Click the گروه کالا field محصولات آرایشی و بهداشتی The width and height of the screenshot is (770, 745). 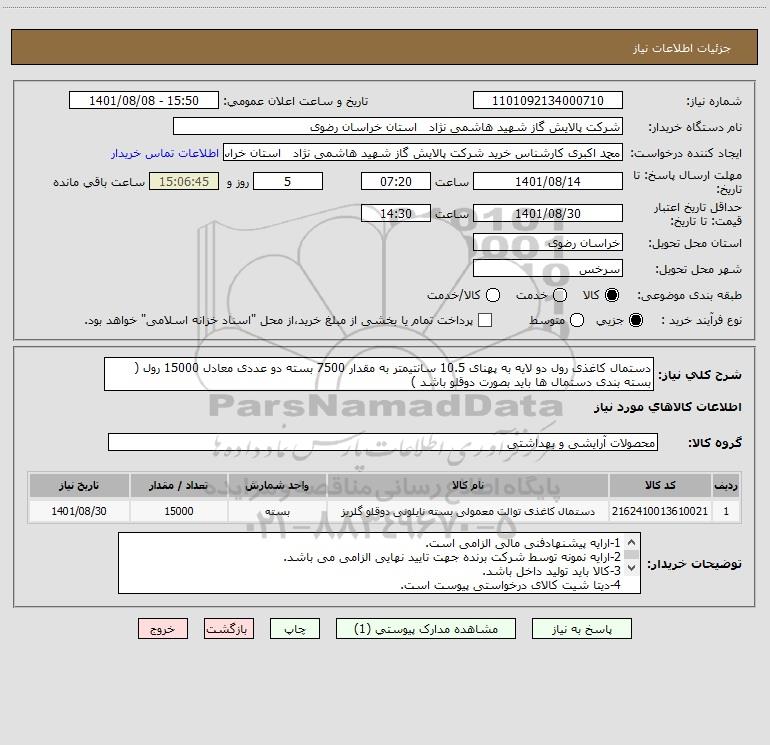click(383, 442)
